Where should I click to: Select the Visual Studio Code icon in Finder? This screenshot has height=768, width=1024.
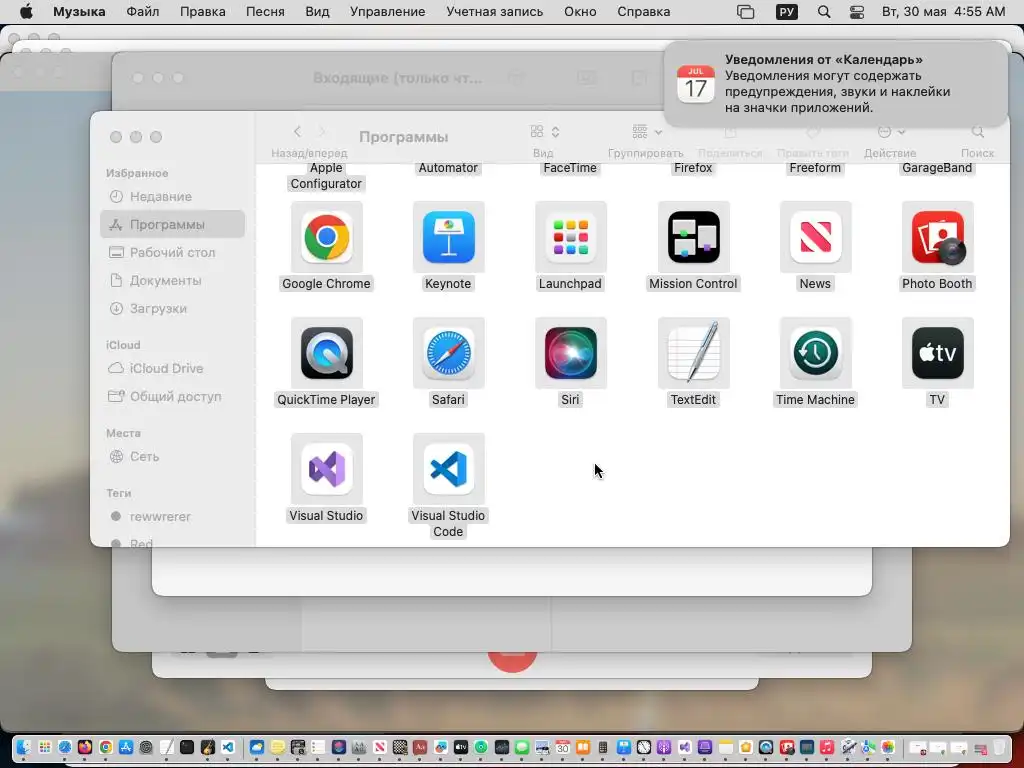[x=448, y=469]
